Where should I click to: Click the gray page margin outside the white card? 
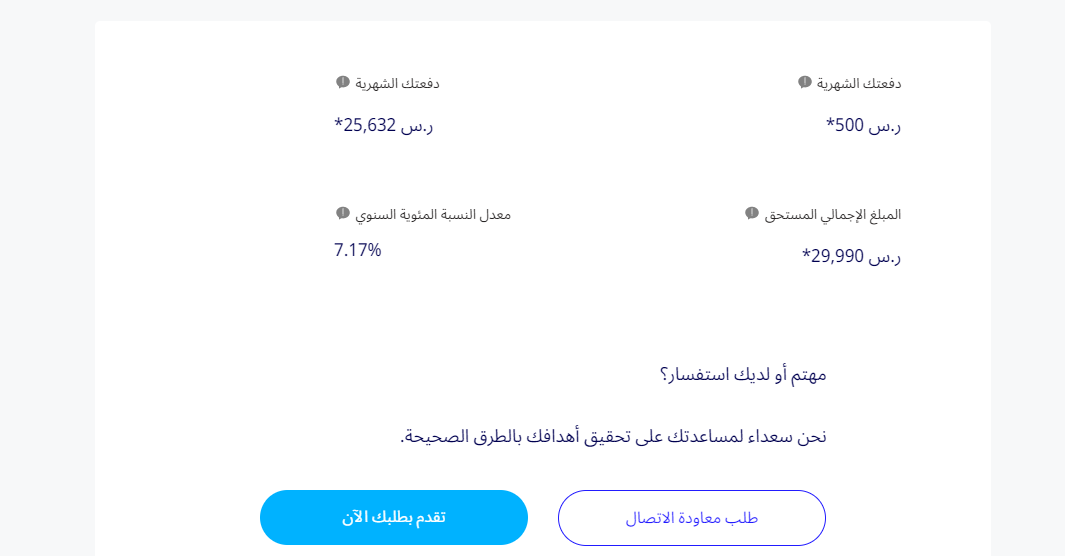click(48, 272)
